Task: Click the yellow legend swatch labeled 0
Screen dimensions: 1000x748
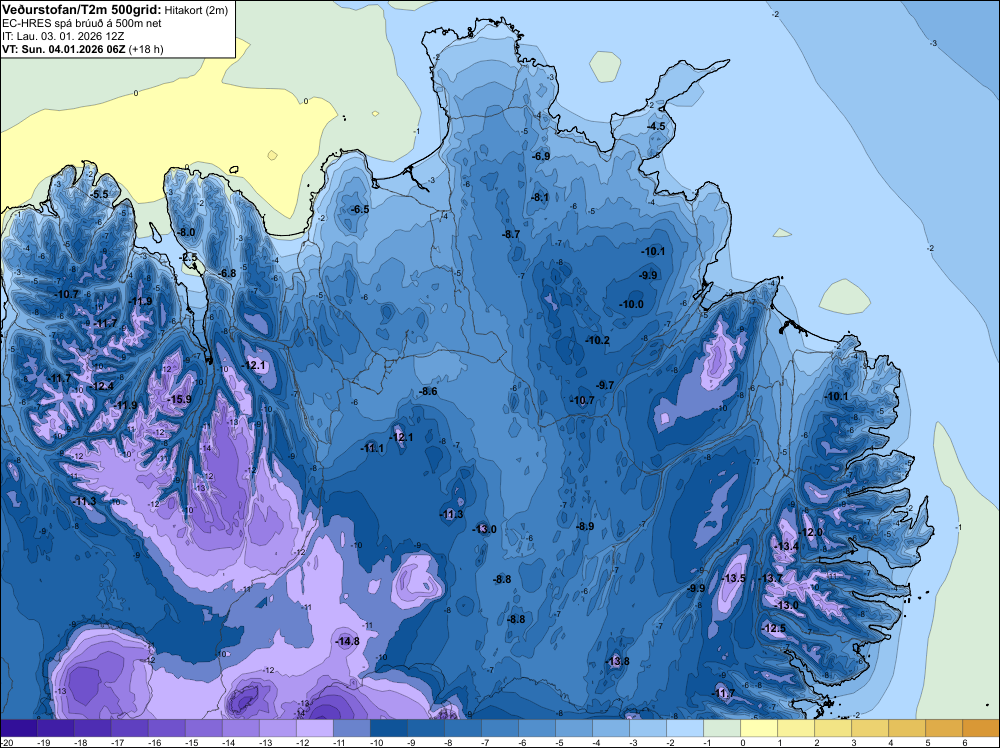Action: click(x=758, y=728)
